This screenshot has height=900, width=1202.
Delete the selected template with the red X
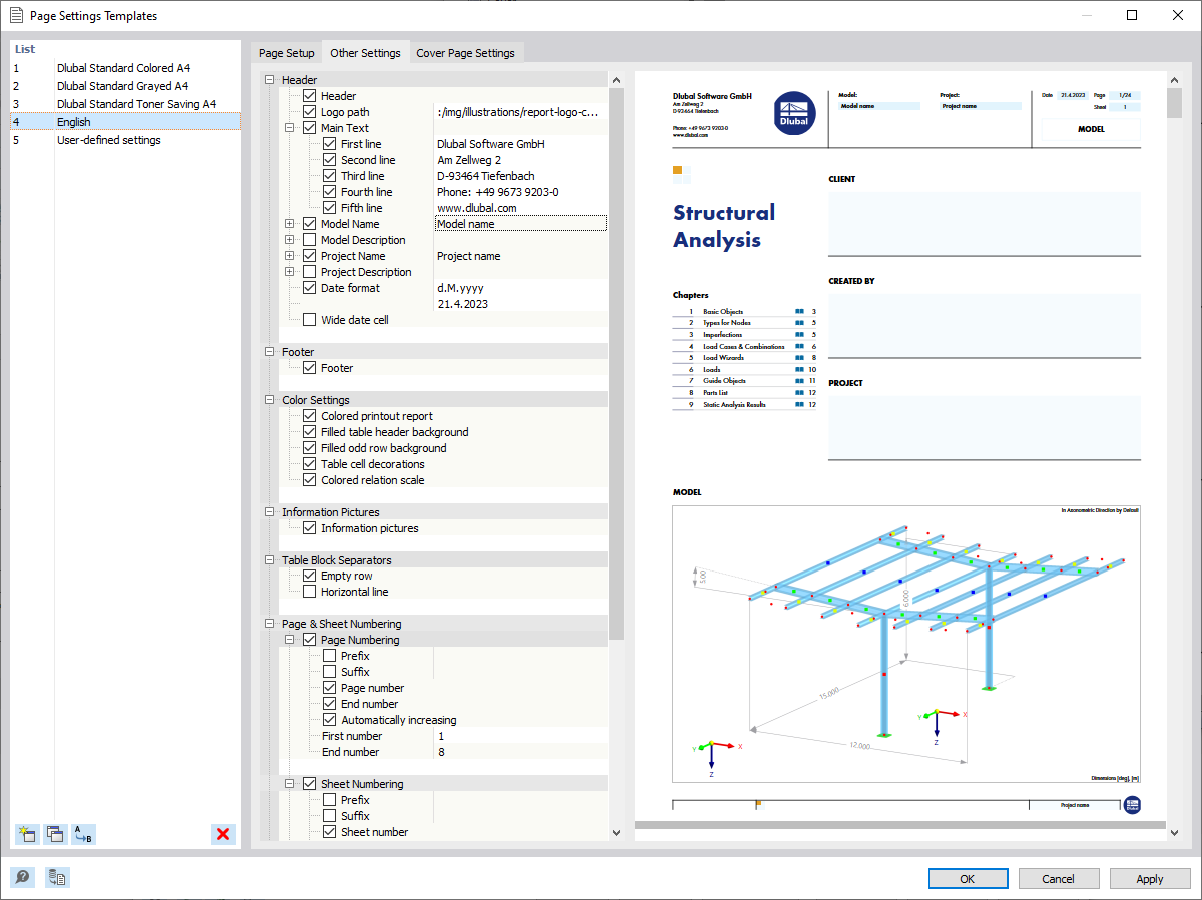223,834
